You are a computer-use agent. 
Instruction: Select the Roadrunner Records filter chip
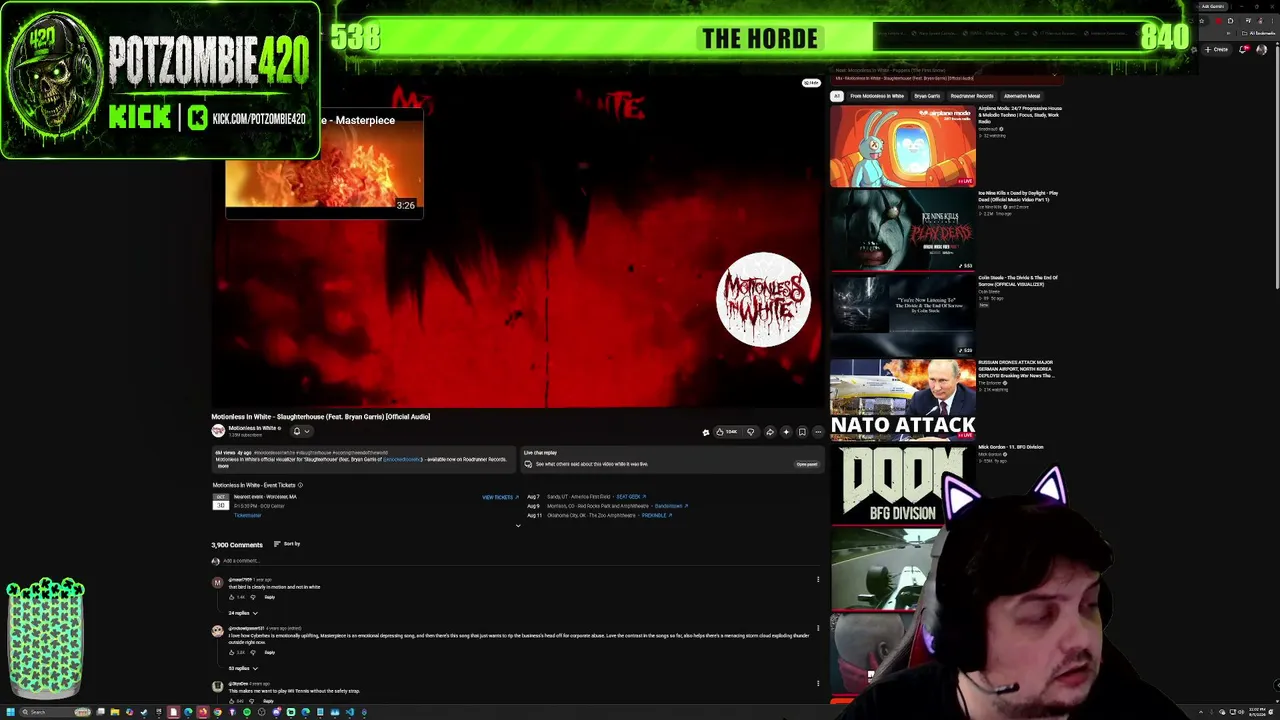click(972, 96)
